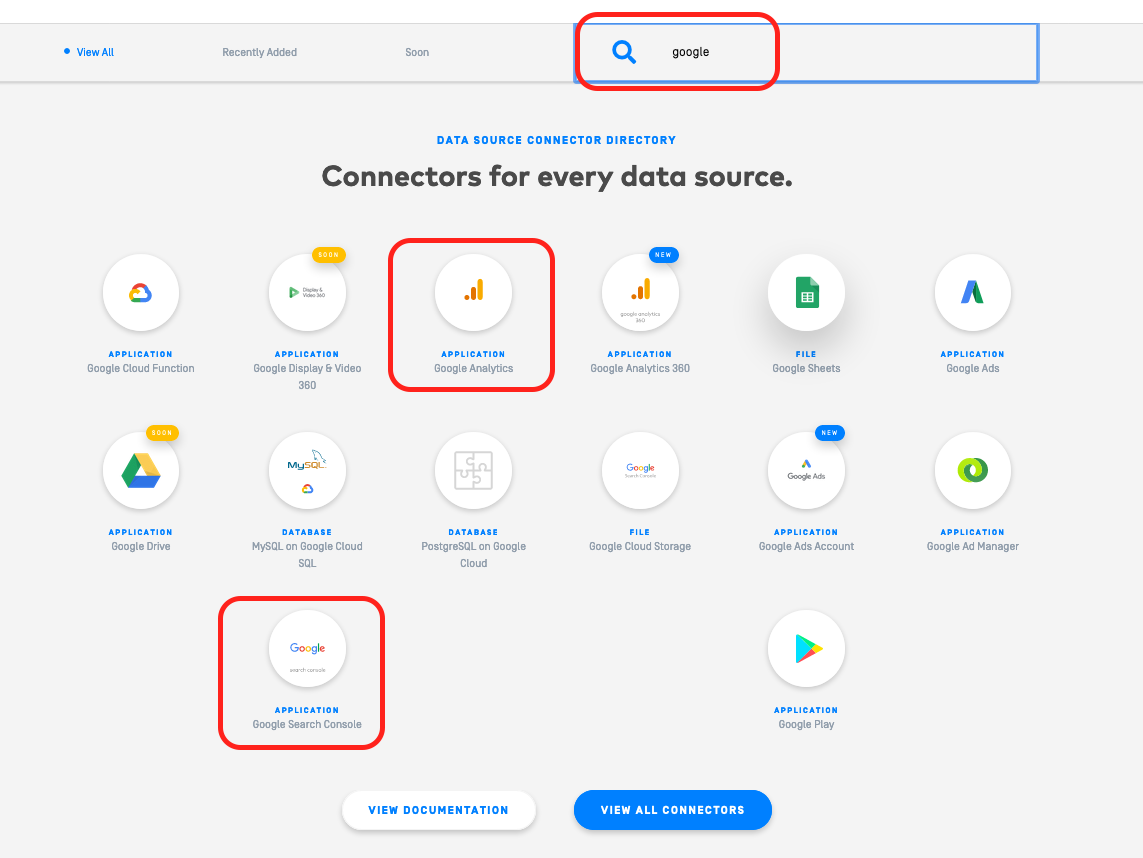Screen dimensions: 1143x858
Task: Select the Google Analytics connector icon
Action: point(473,292)
